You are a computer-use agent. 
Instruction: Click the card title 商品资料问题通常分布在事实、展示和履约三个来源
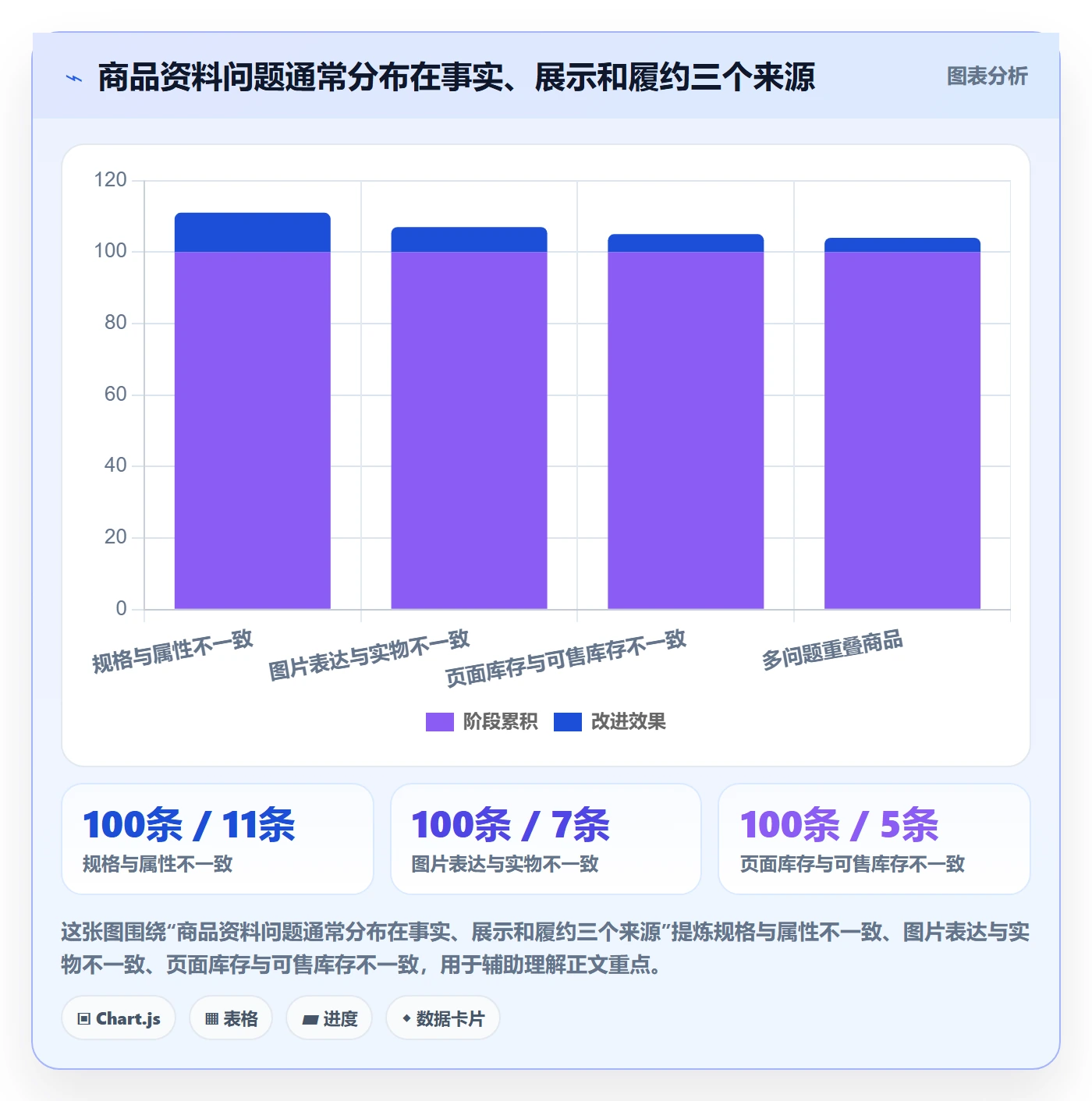pyautogui.click(x=456, y=77)
